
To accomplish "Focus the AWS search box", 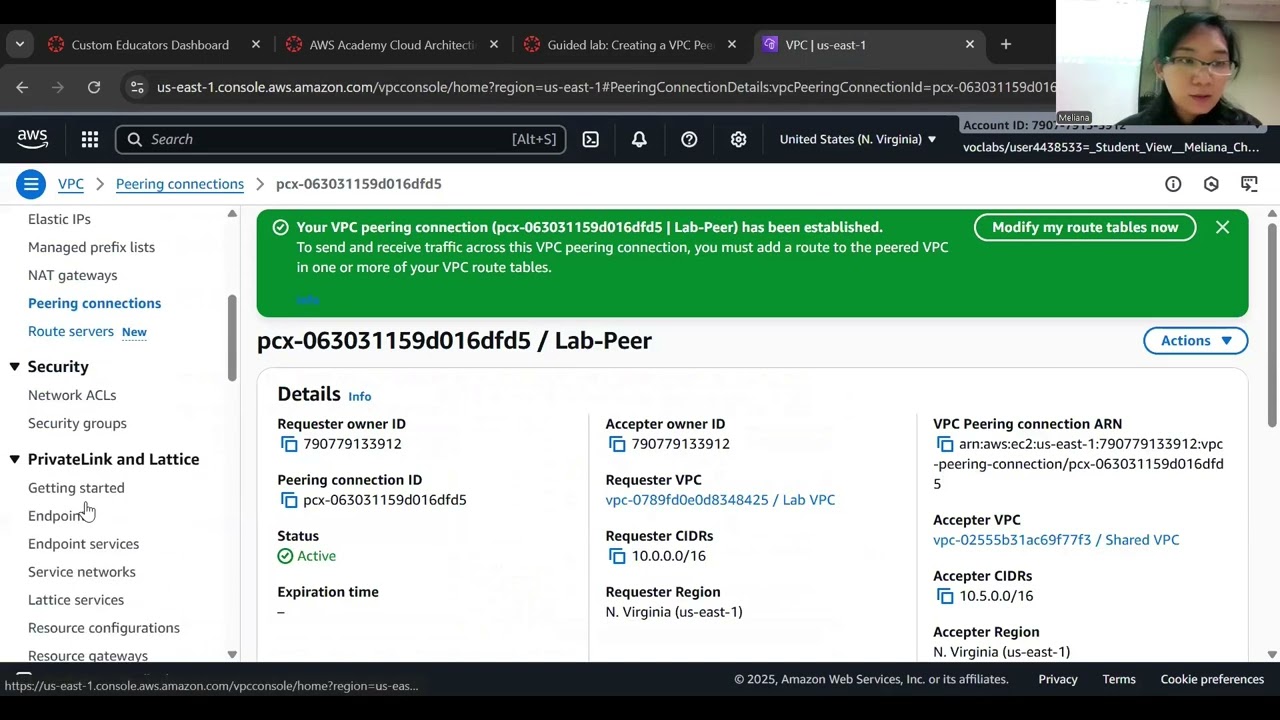I will tap(341, 139).
